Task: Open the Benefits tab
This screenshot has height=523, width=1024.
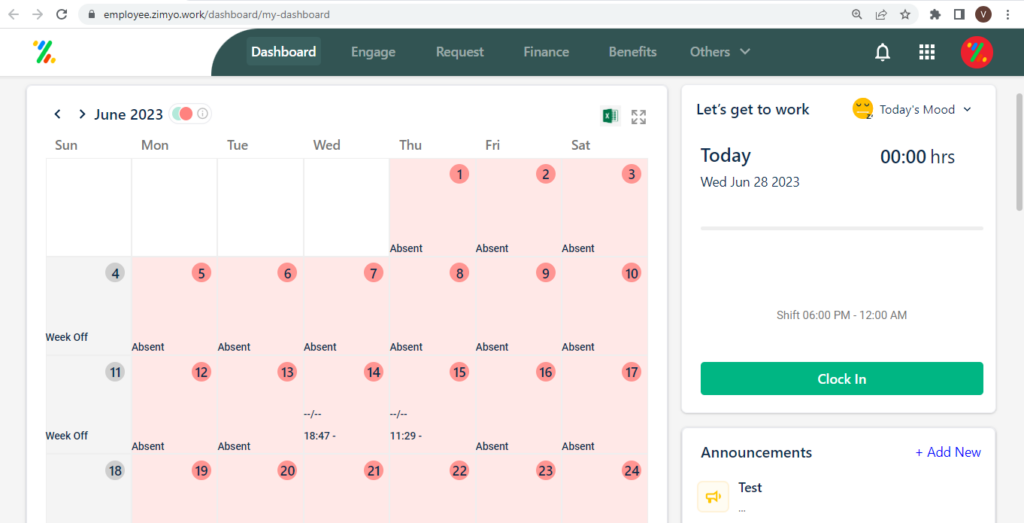Action: (632, 52)
